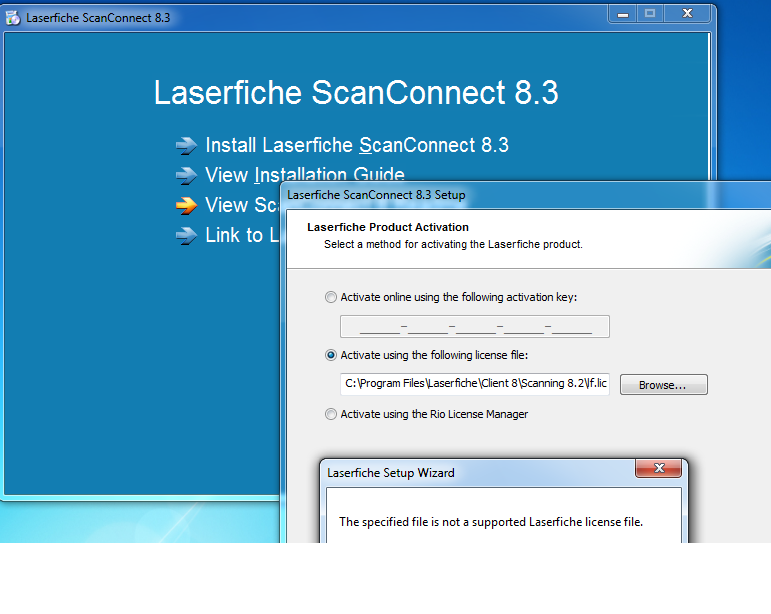Screen dimensions: 771x614
Task: Focus the license file path text box
Action: [x=474, y=384]
